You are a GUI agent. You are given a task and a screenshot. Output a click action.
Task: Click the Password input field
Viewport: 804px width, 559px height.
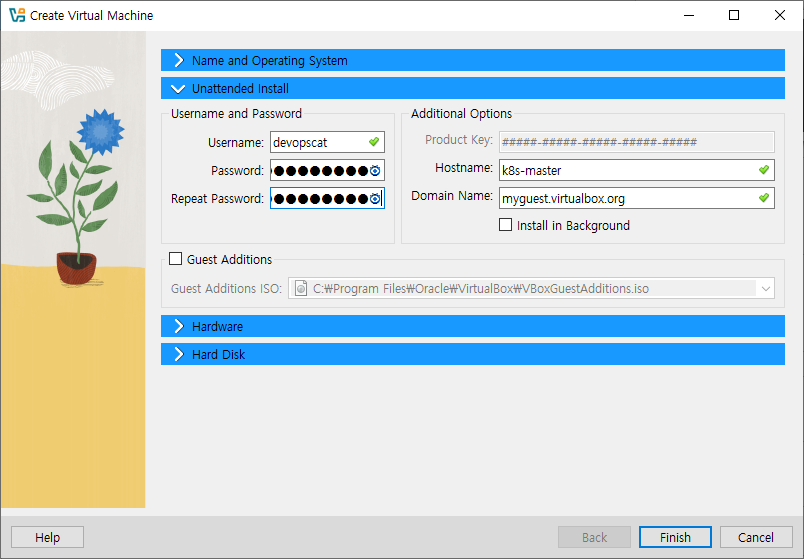point(327,171)
